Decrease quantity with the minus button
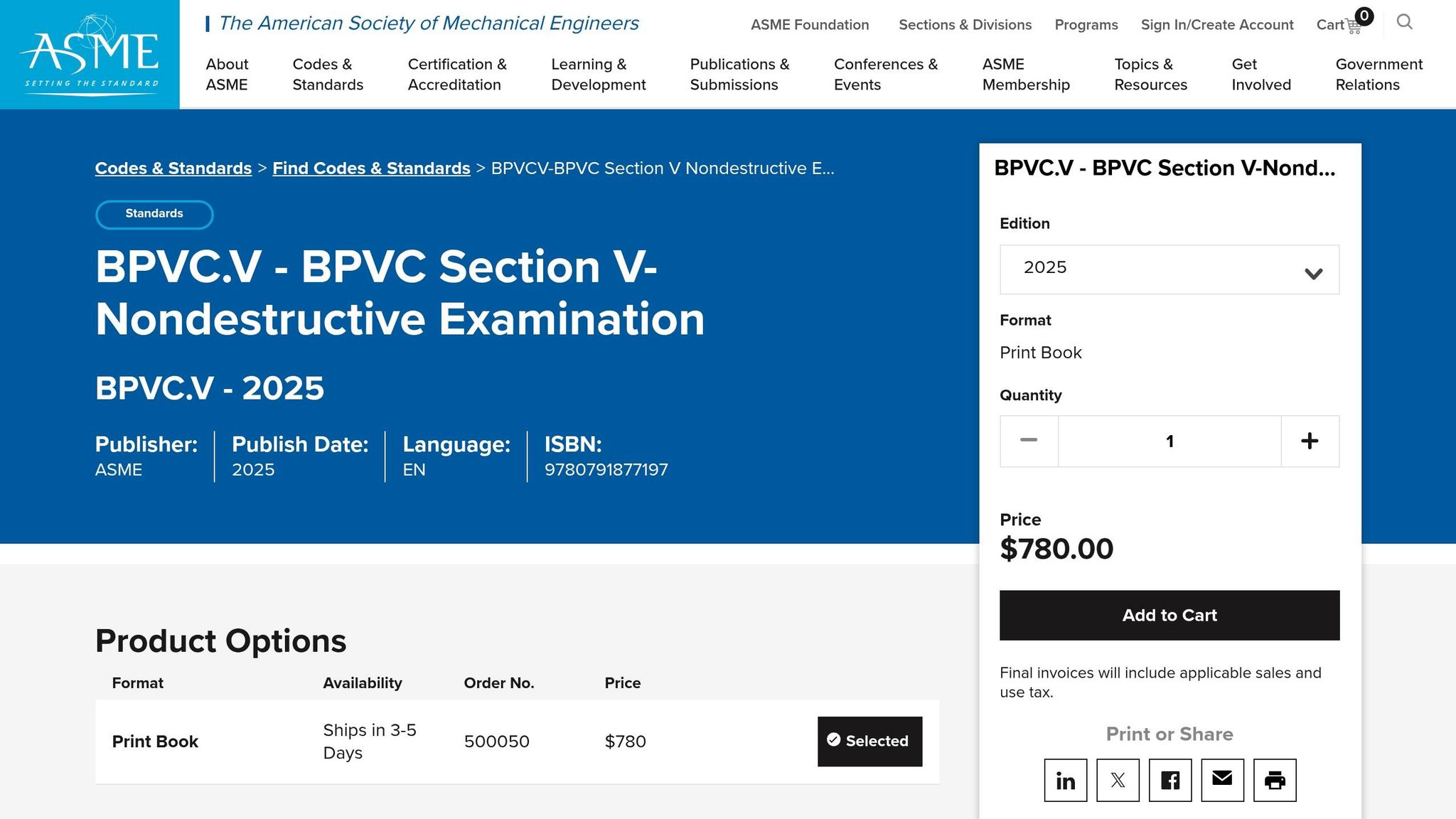The height and width of the screenshot is (819, 1456). 1029,441
